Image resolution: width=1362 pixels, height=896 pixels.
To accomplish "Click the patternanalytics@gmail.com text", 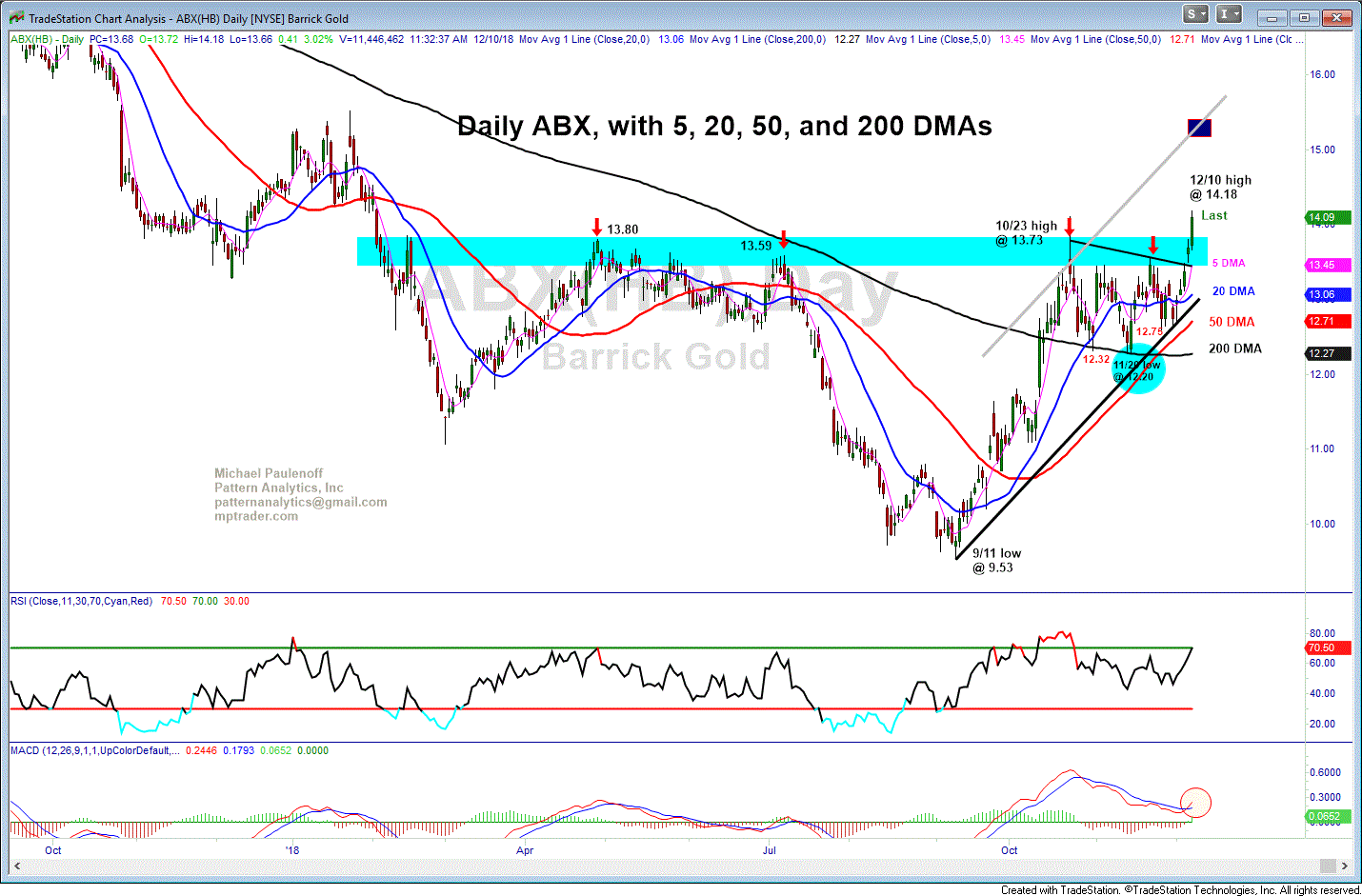I will 300,502.
